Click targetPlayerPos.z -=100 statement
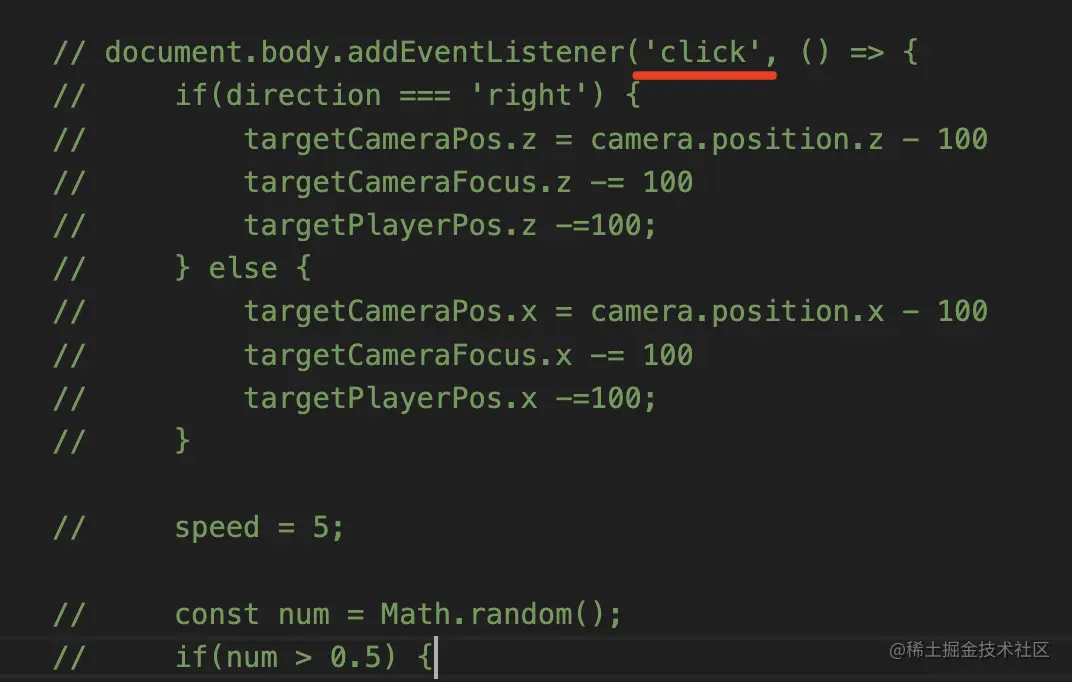1072x682 pixels. (x=450, y=226)
